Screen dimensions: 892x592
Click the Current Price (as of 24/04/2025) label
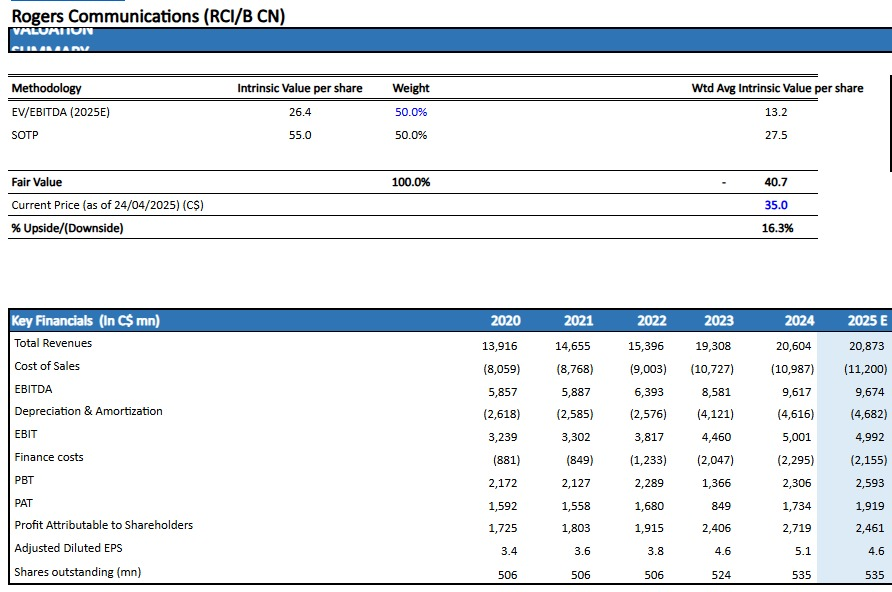click(x=108, y=205)
